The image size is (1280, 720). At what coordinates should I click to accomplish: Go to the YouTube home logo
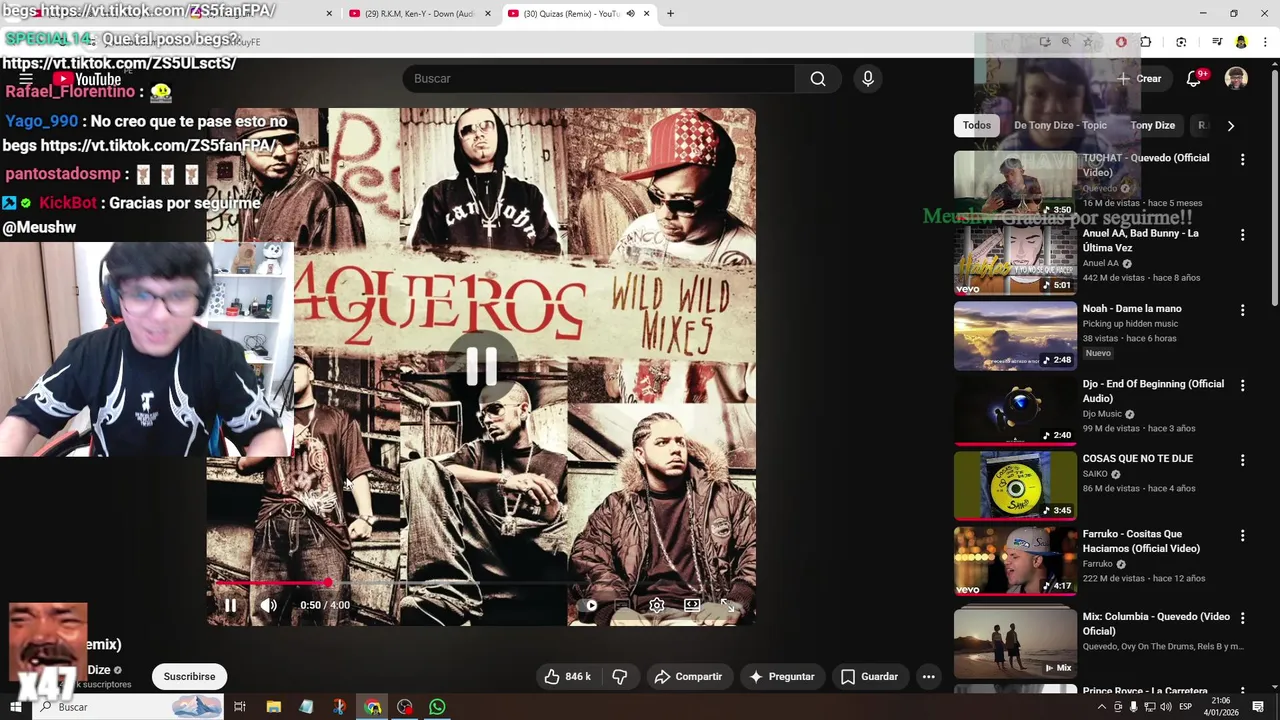(x=87, y=79)
